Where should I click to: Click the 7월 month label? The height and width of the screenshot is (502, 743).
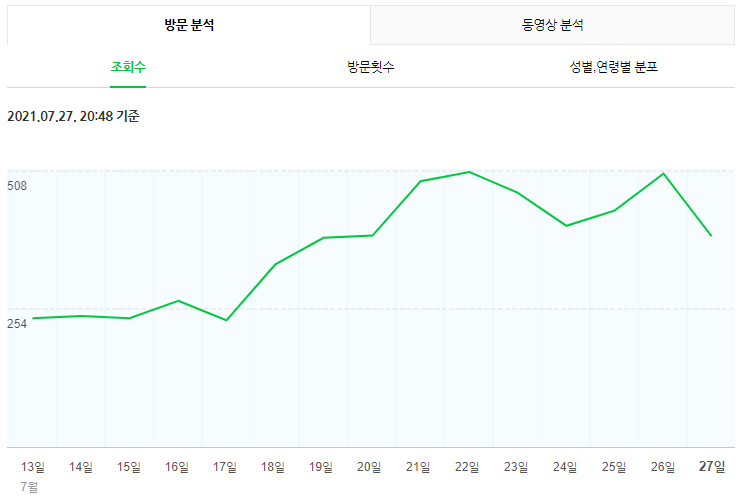tap(29, 487)
